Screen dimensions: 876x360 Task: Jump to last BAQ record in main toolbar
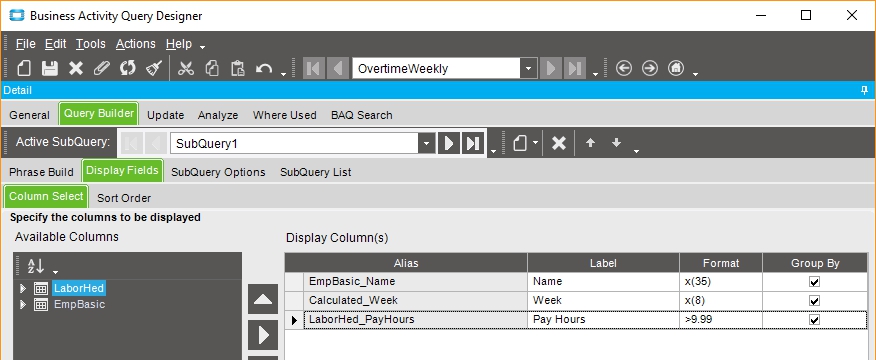coord(574,68)
